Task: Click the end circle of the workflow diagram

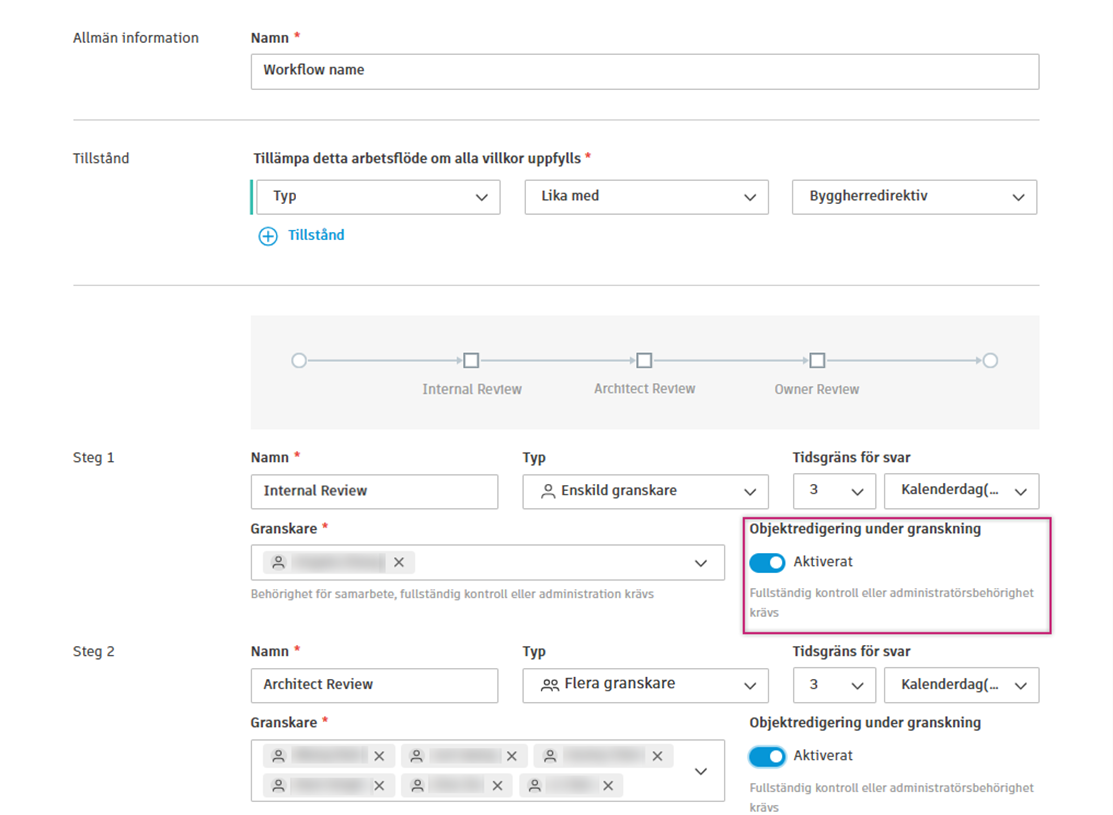Action: [x=990, y=361]
